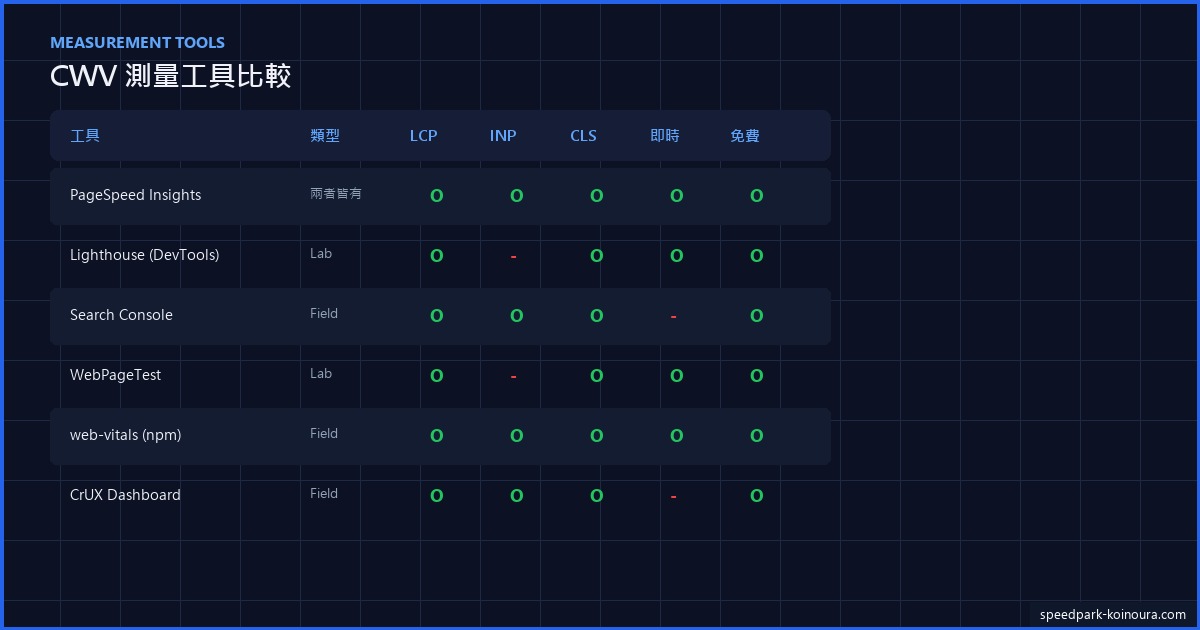Click PageSpeed Insights CLS green mark

click(x=596, y=196)
